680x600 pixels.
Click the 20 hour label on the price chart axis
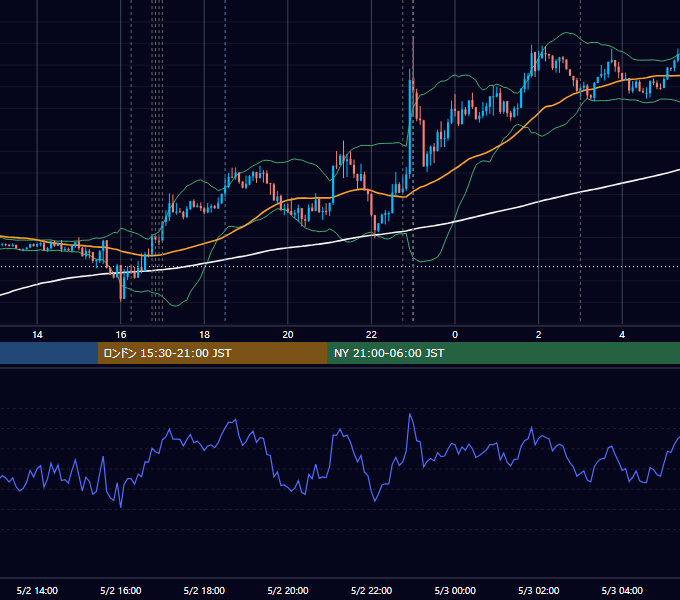pyautogui.click(x=288, y=335)
